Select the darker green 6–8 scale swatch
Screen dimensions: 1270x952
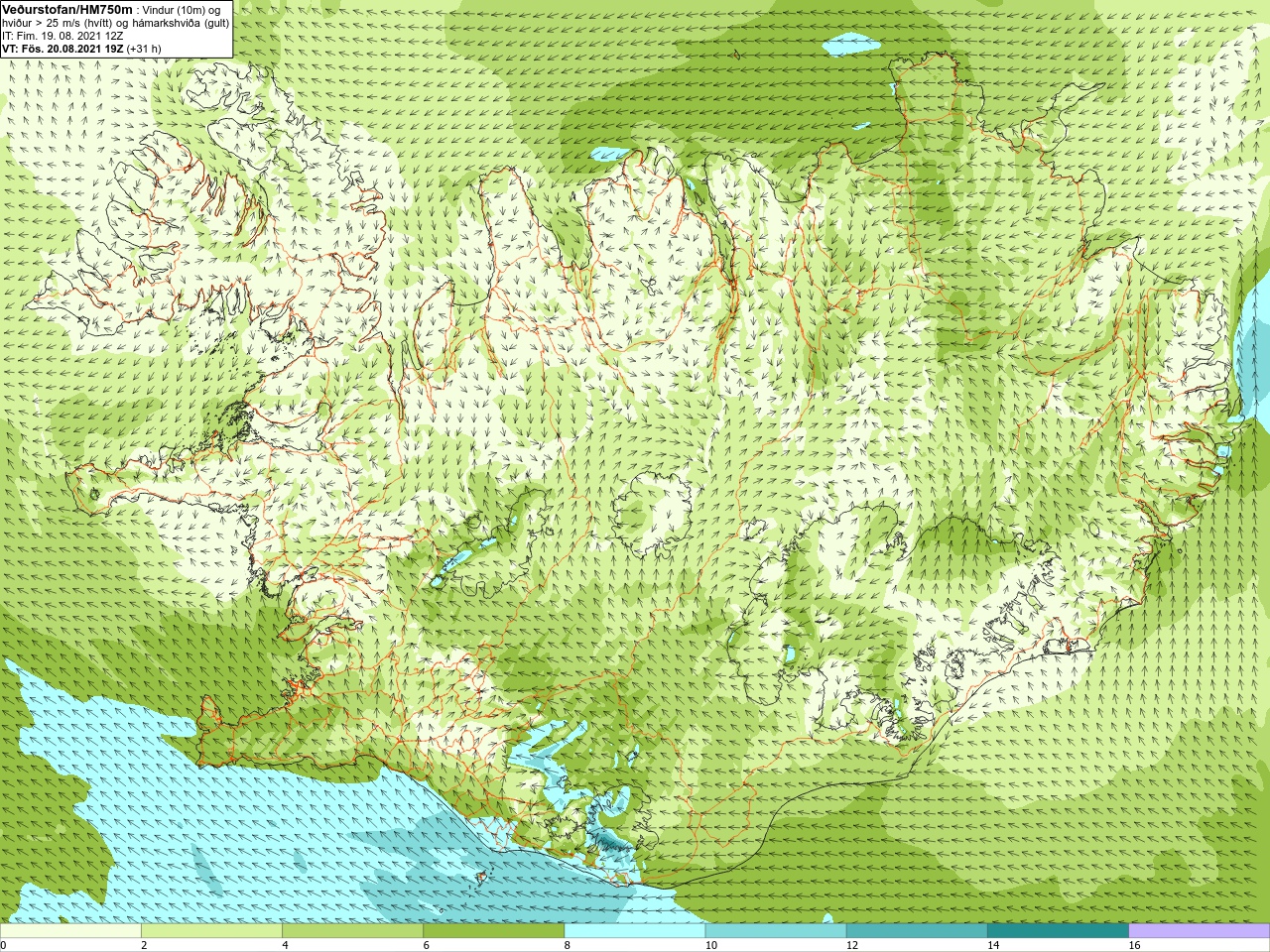(x=493, y=931)
